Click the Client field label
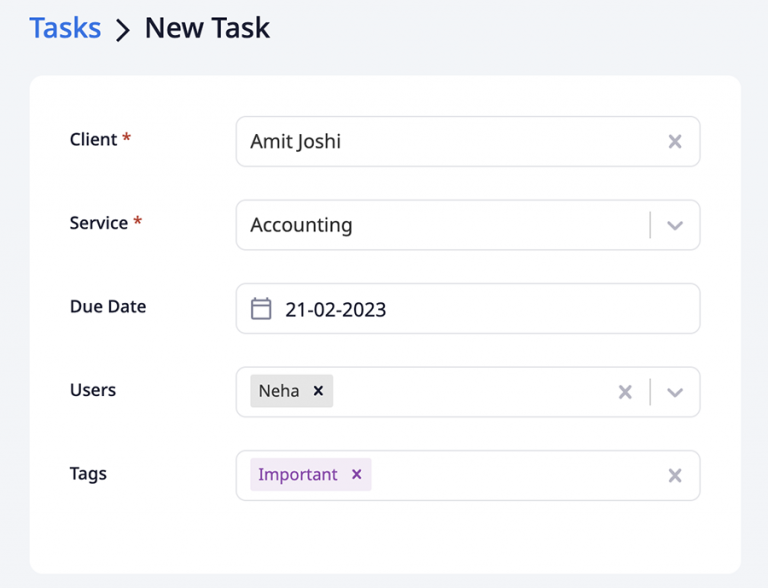 click(x=94, y=139)
